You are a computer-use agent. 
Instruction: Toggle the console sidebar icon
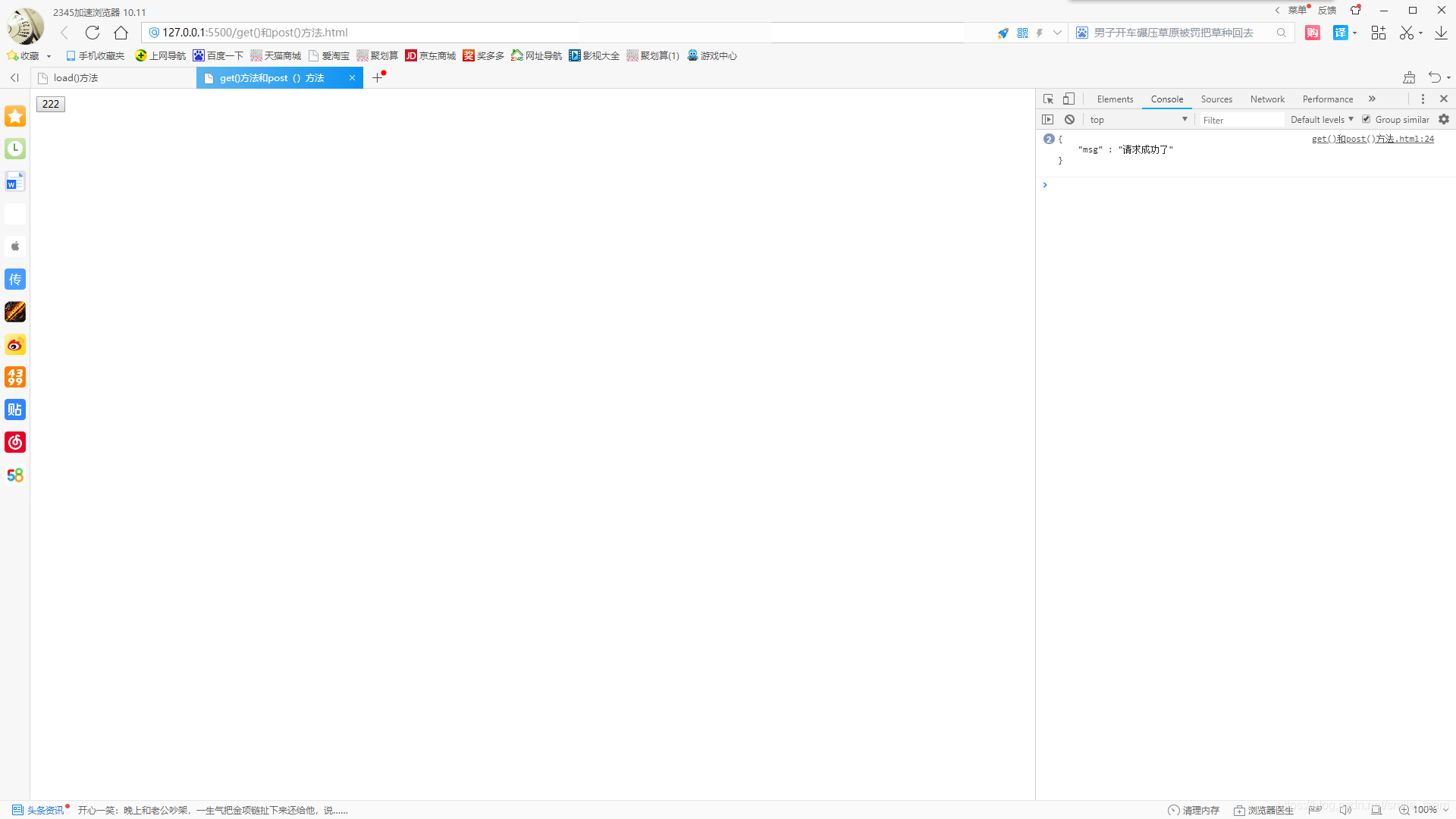(x=1048, y=119)
